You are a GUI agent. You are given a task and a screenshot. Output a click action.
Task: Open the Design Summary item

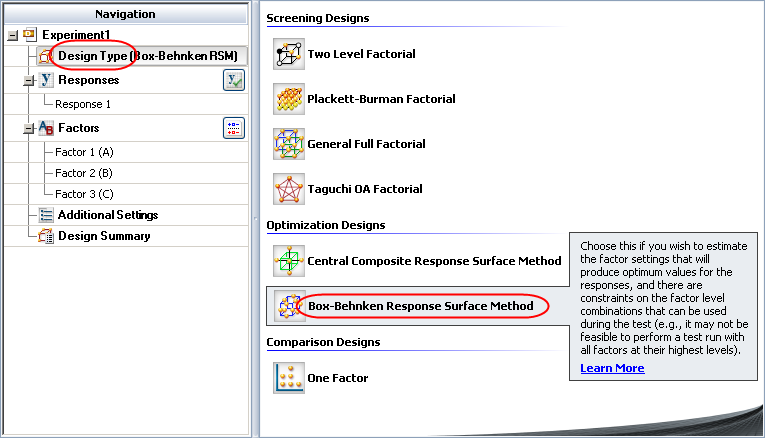pos(104,236)
